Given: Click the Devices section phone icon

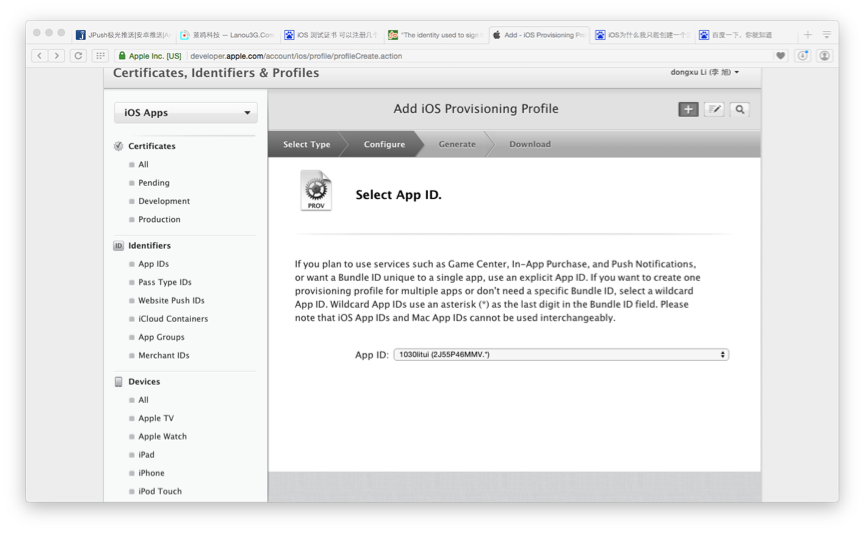Looking at the screenshot, I should 118,382.
